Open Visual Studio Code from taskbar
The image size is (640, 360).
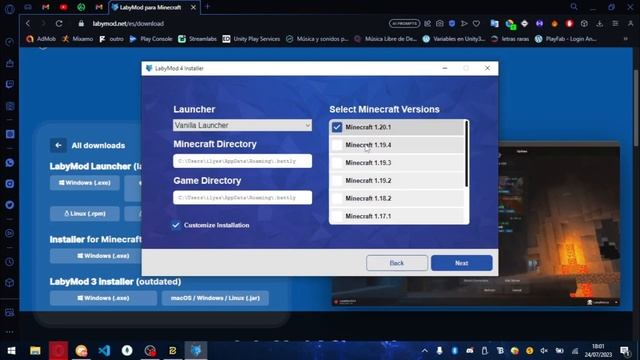point(104,351)
